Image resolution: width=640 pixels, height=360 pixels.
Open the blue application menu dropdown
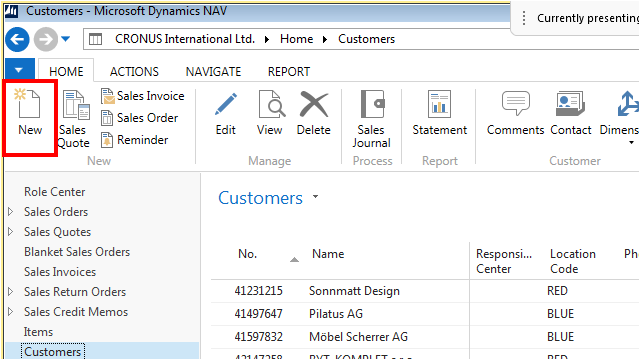point(19,70)
